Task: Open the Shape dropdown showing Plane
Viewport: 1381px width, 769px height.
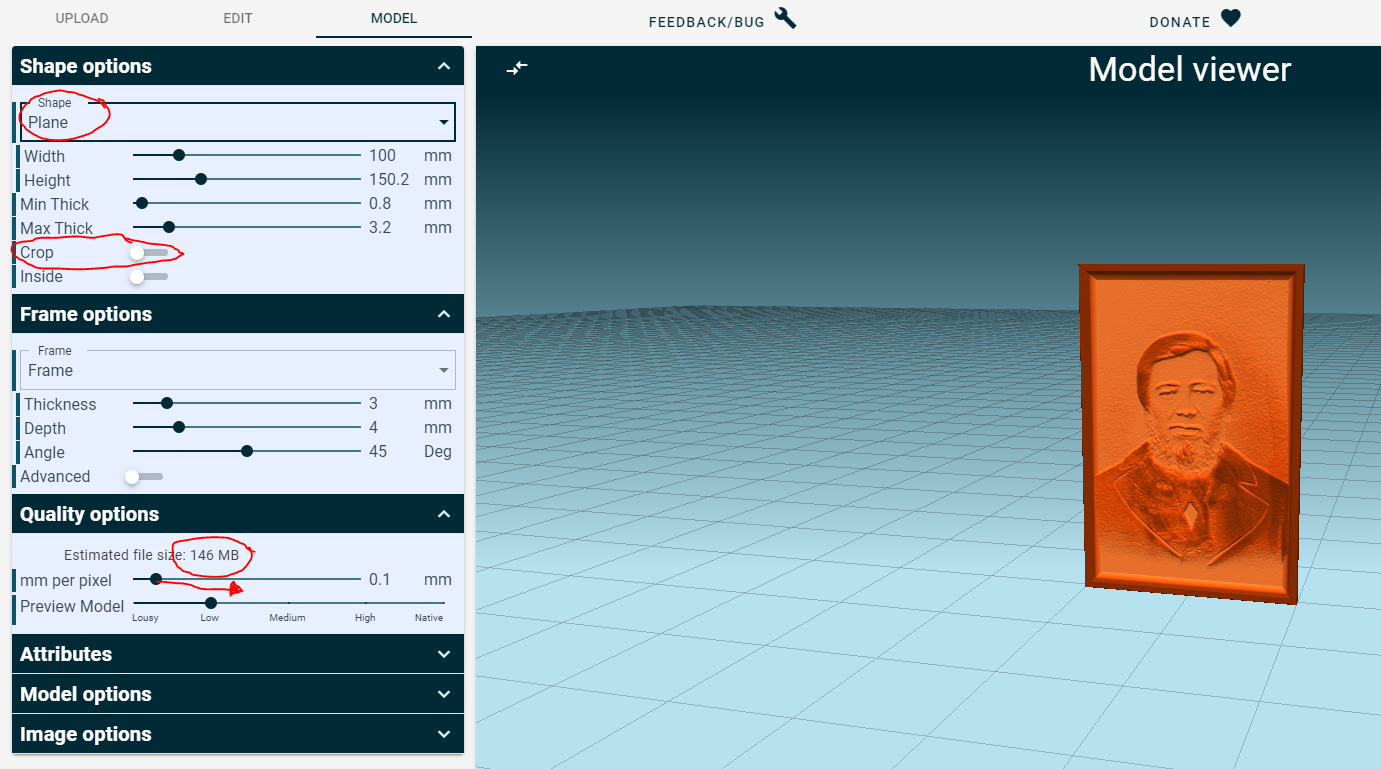Action: click(x=238, y=122)
